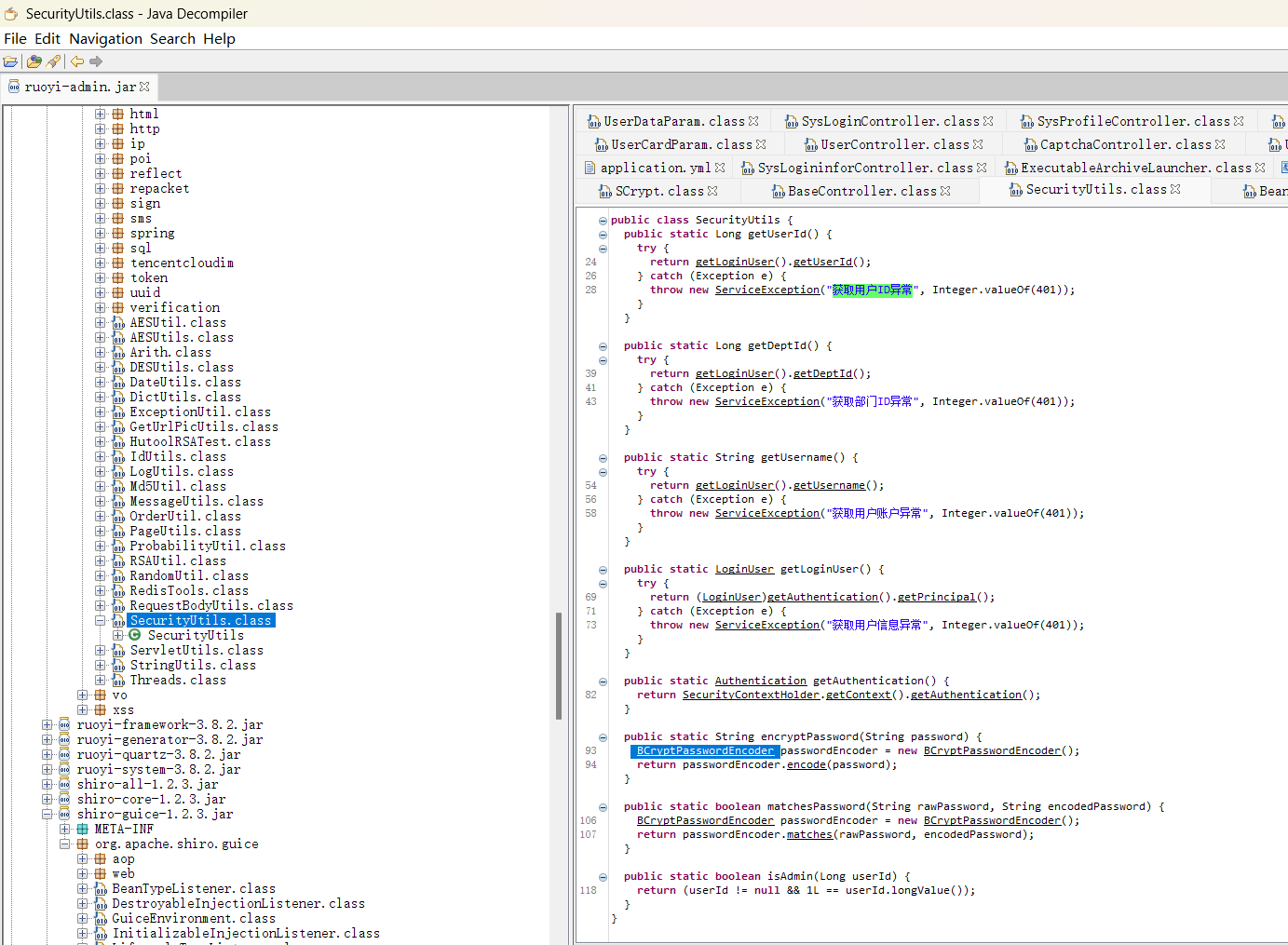This screenshot has height=945, width=1288.
Task: Select the verification package icon
Action: tap(118, 307)
